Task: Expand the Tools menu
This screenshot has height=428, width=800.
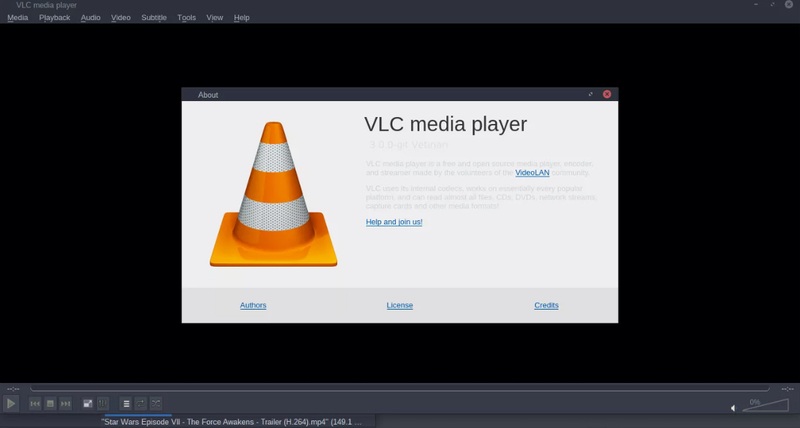Action: coord(187,18)
